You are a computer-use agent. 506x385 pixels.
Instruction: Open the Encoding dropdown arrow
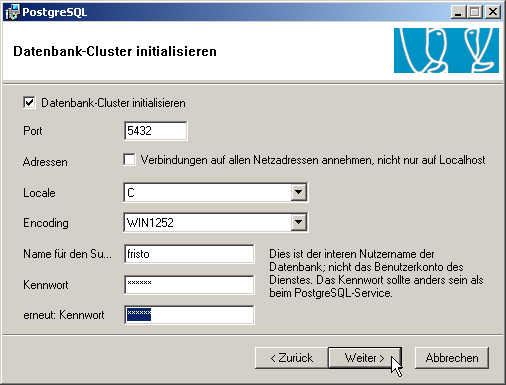click(298, 222)
